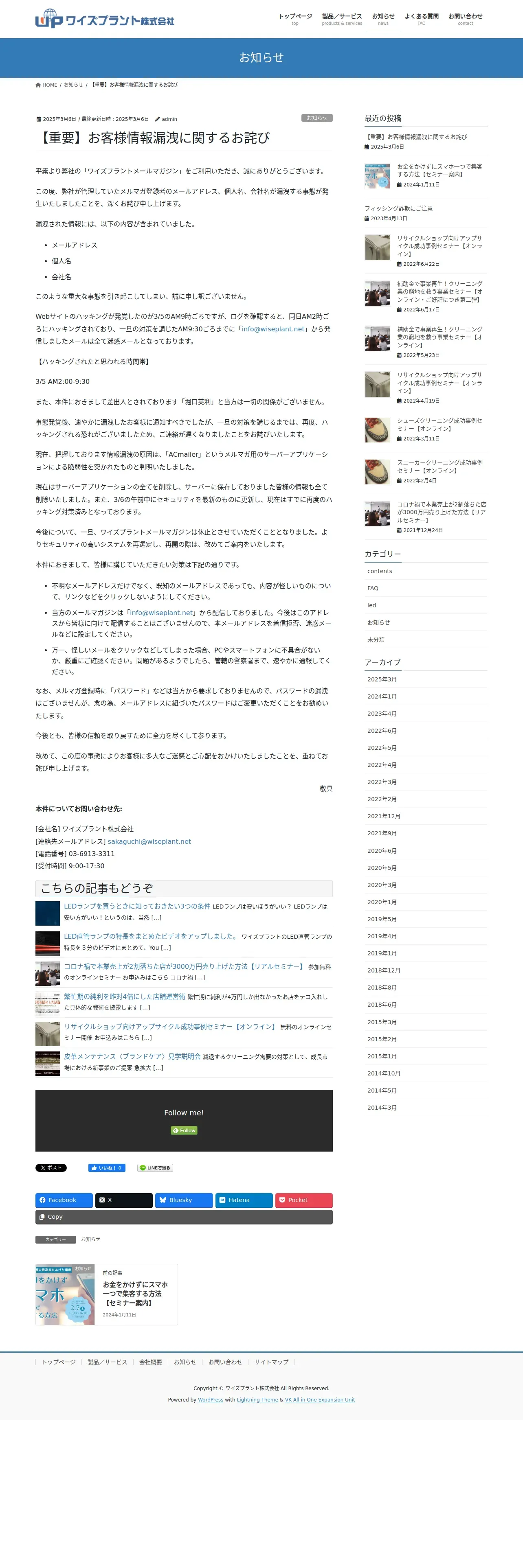
Task: Click the お知らせ category badge above the title
Action: [x=316, y=118]
